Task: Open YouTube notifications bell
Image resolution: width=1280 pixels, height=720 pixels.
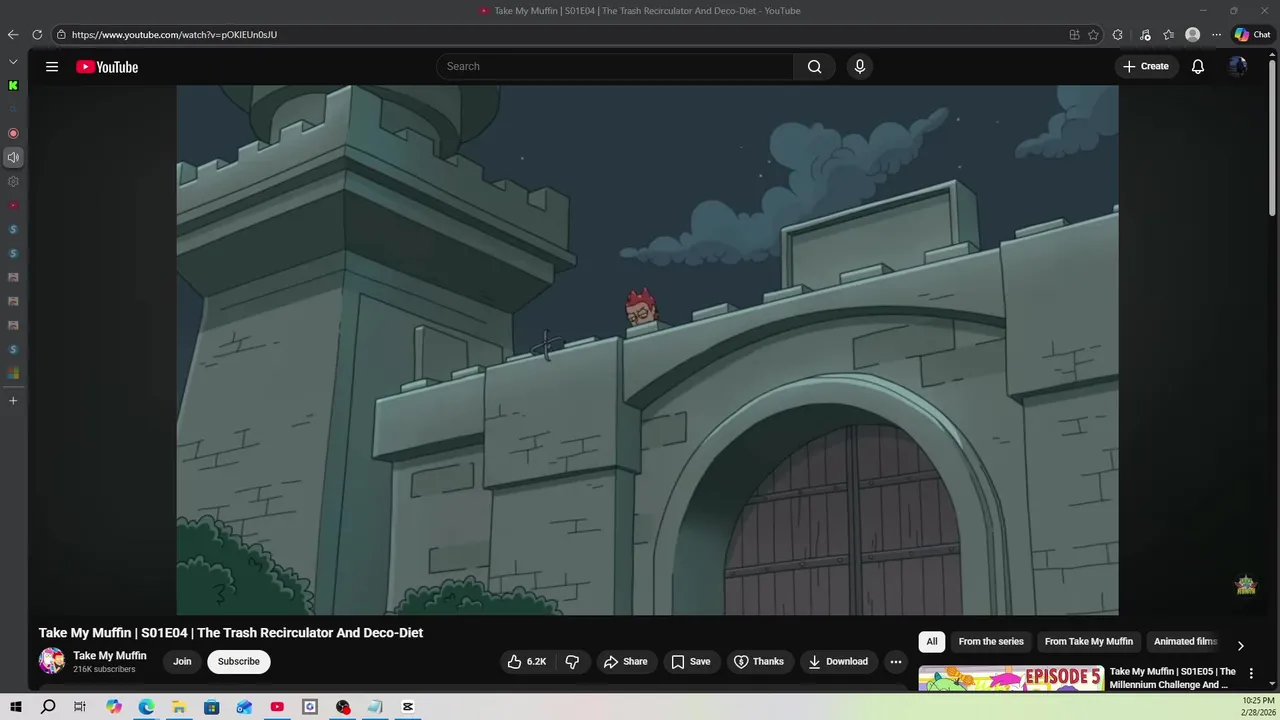Action: (1197, 67)
